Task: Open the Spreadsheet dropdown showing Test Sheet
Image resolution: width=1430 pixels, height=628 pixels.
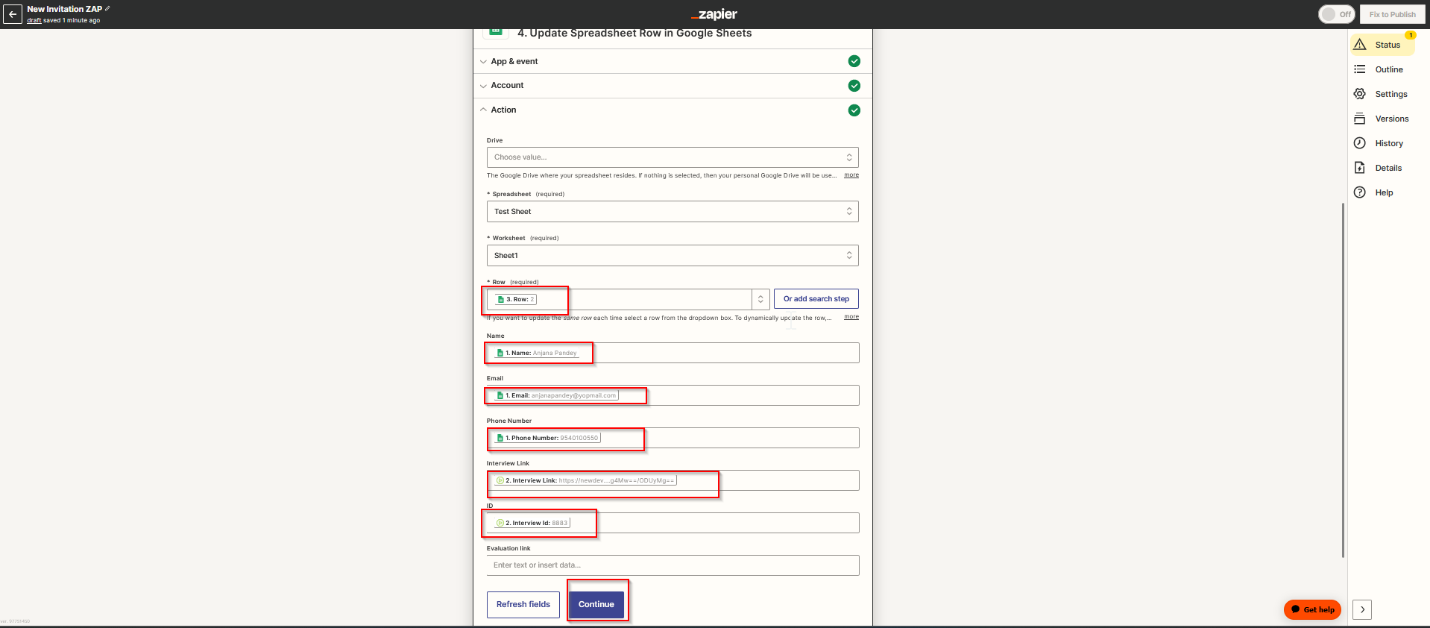Action: tap(672, 211)
